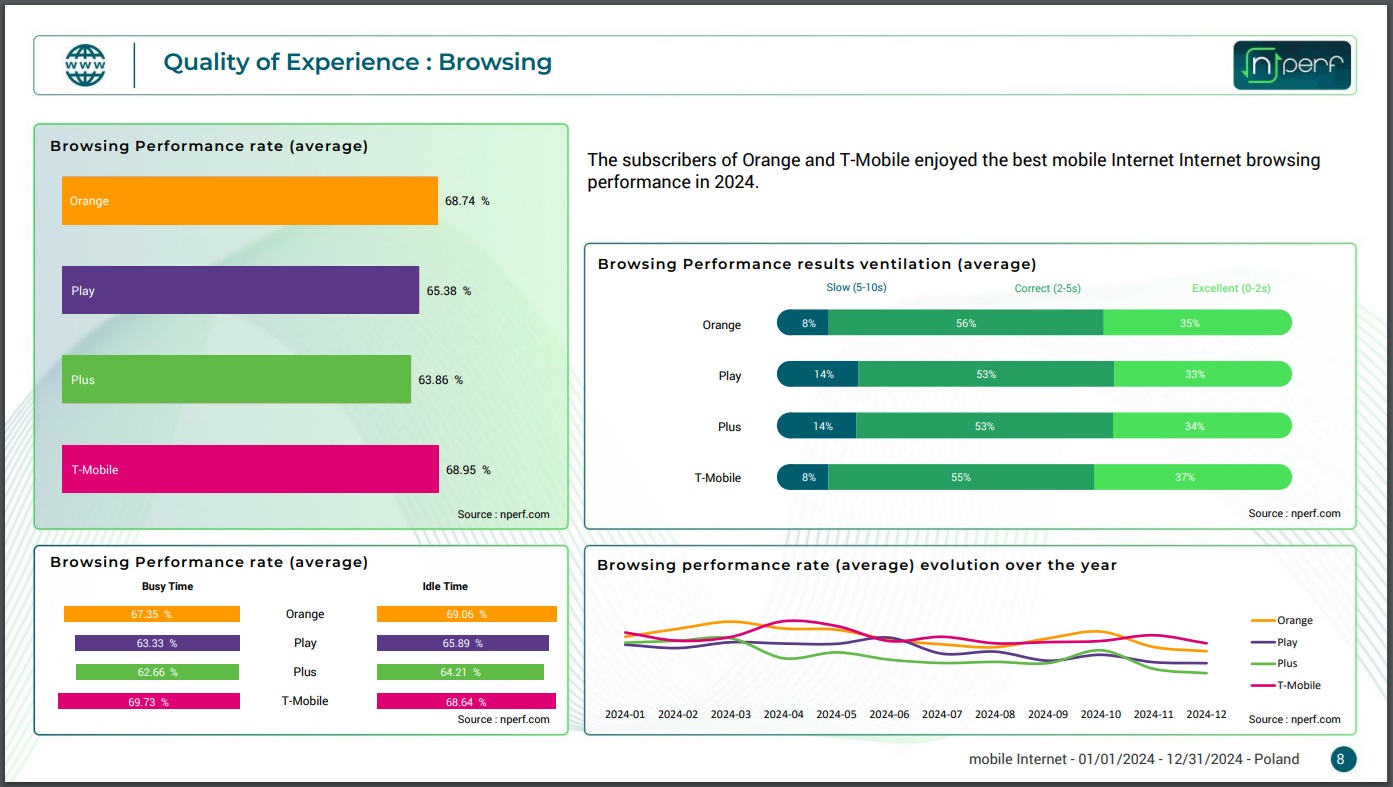Click Orange busy time bar 67.35 %
Screen dimensions: 1393x787
click(152, 614)
